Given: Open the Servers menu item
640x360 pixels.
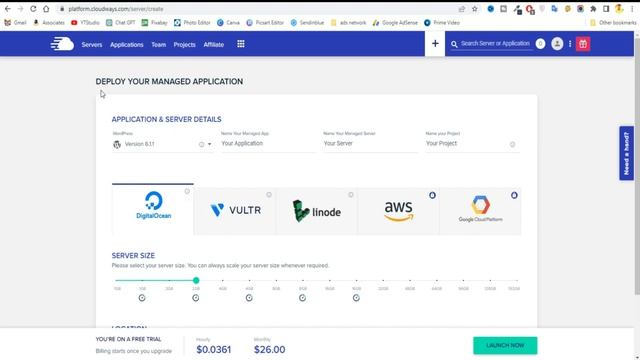Looking at the screenshot, I should click(x=92, y=44).
